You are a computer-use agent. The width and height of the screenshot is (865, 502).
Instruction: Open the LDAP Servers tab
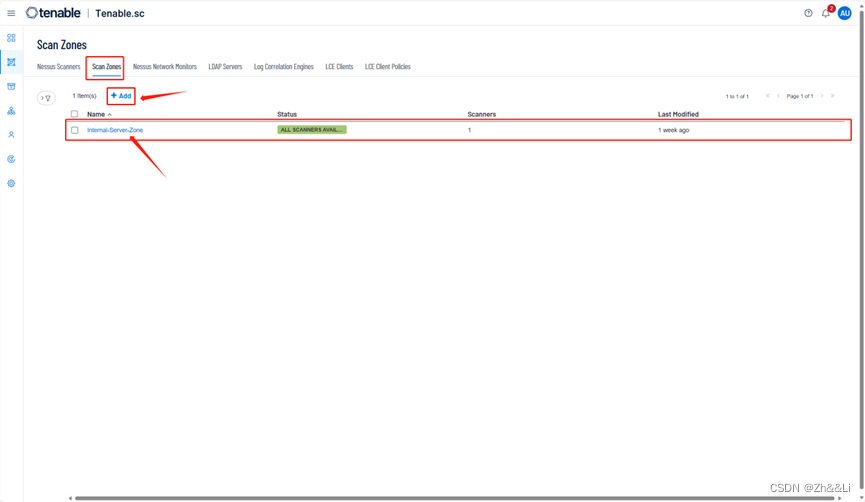[225, 67]
